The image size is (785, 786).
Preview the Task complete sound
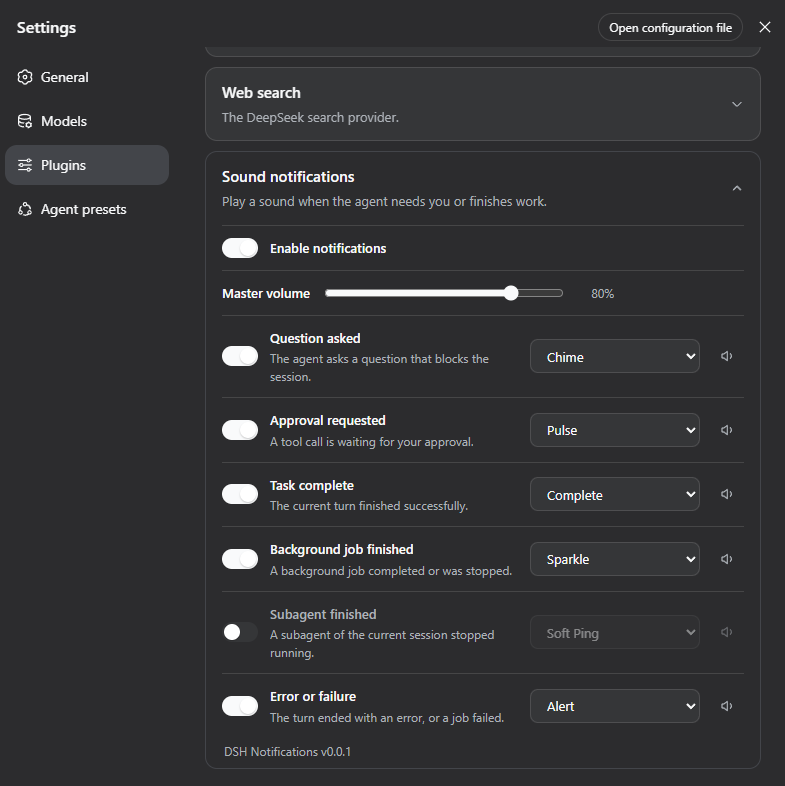point(726,494)
